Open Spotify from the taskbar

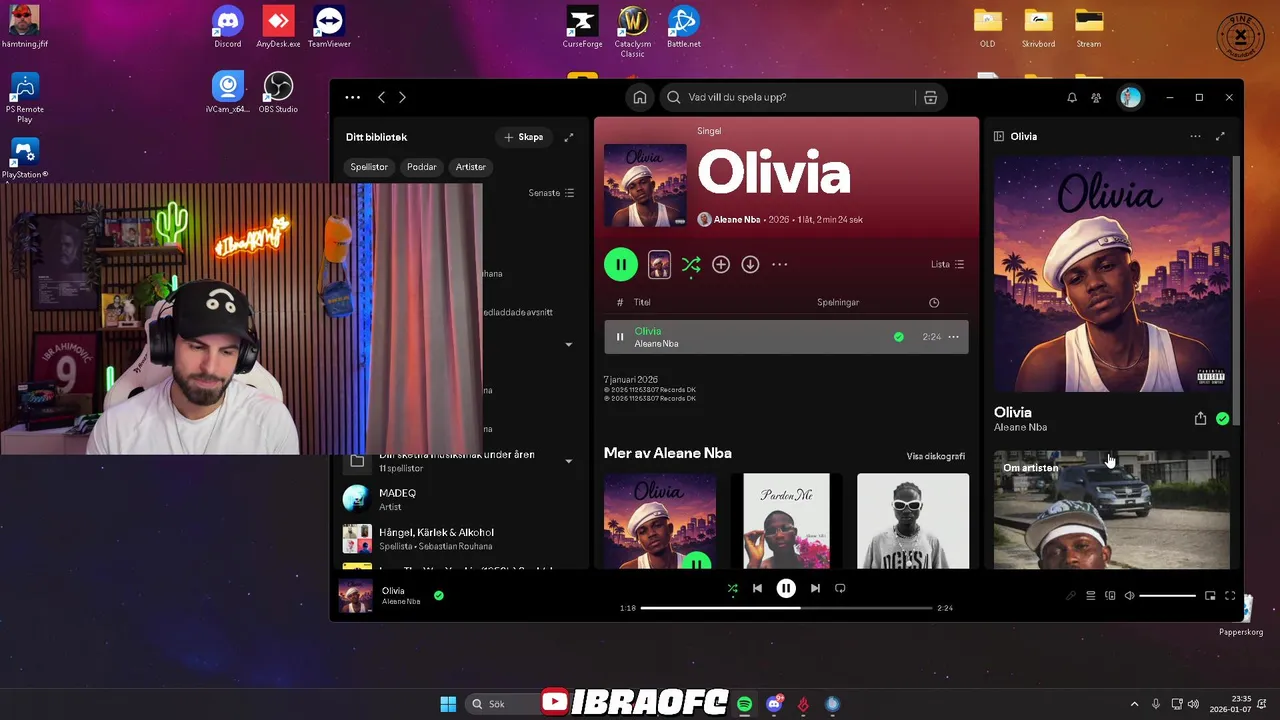pyautogui.click(x=744, y=704)
